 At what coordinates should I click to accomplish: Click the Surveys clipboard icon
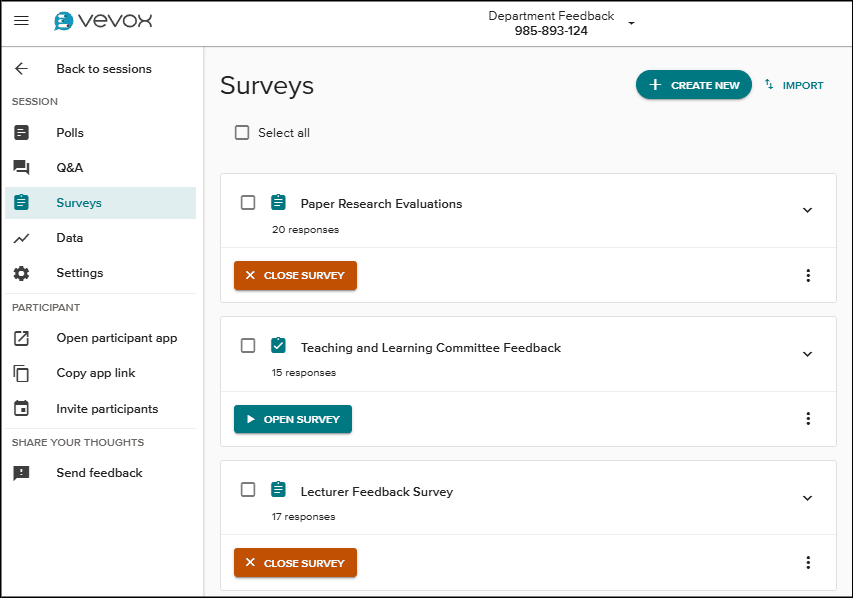tap(21, 202)
